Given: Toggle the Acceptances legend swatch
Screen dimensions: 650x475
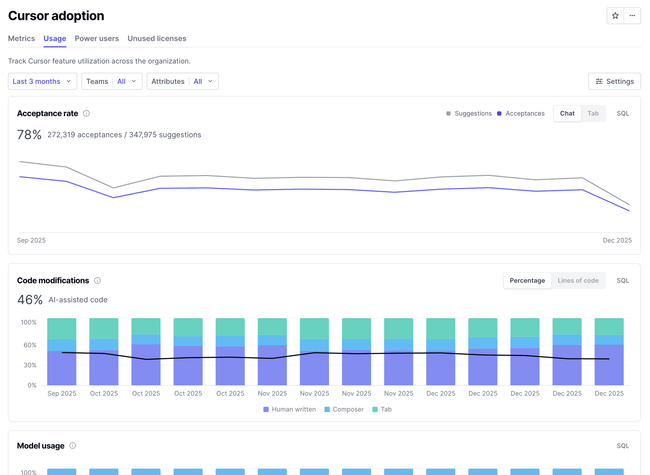Looking at the screenshot, I should click(499, 114).
